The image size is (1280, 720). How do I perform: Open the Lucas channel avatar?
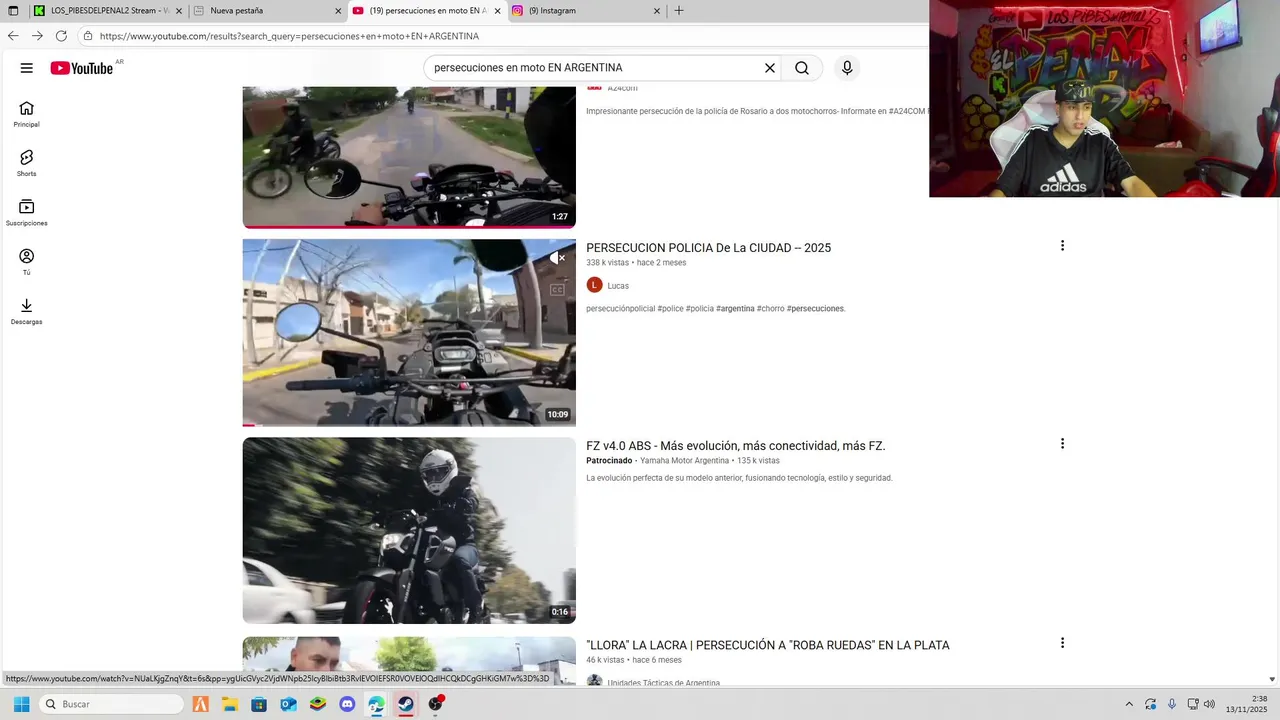(x=594, y=285)
